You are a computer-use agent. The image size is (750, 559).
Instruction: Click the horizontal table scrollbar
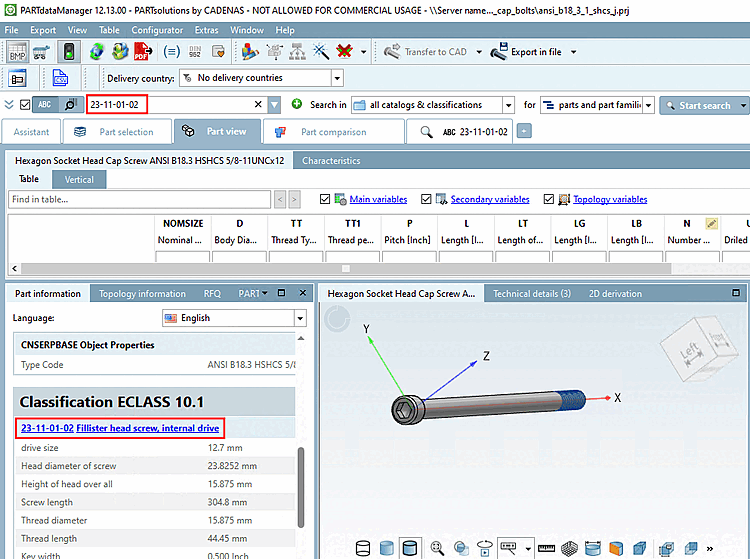tap(346, 268)
